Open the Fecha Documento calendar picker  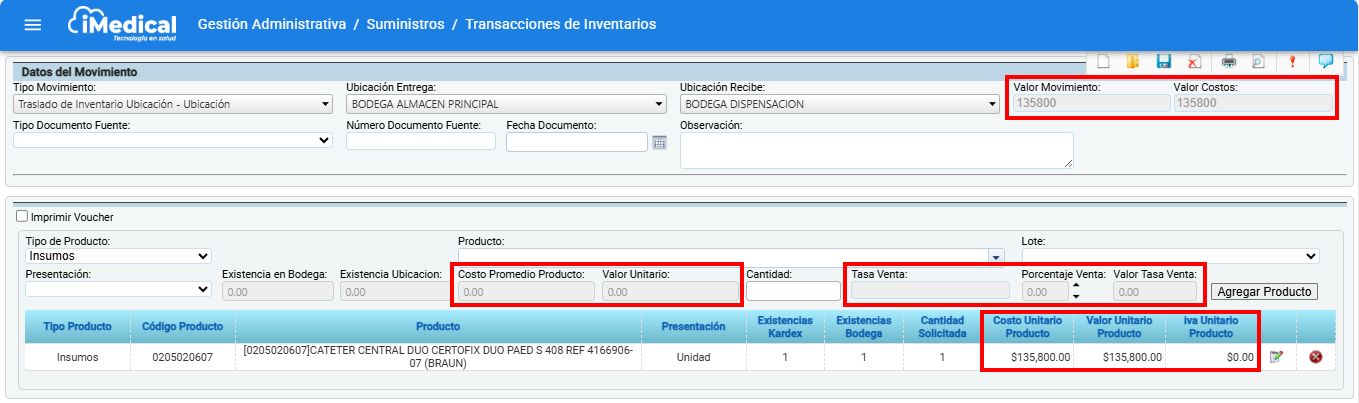(x=659, y=142)
